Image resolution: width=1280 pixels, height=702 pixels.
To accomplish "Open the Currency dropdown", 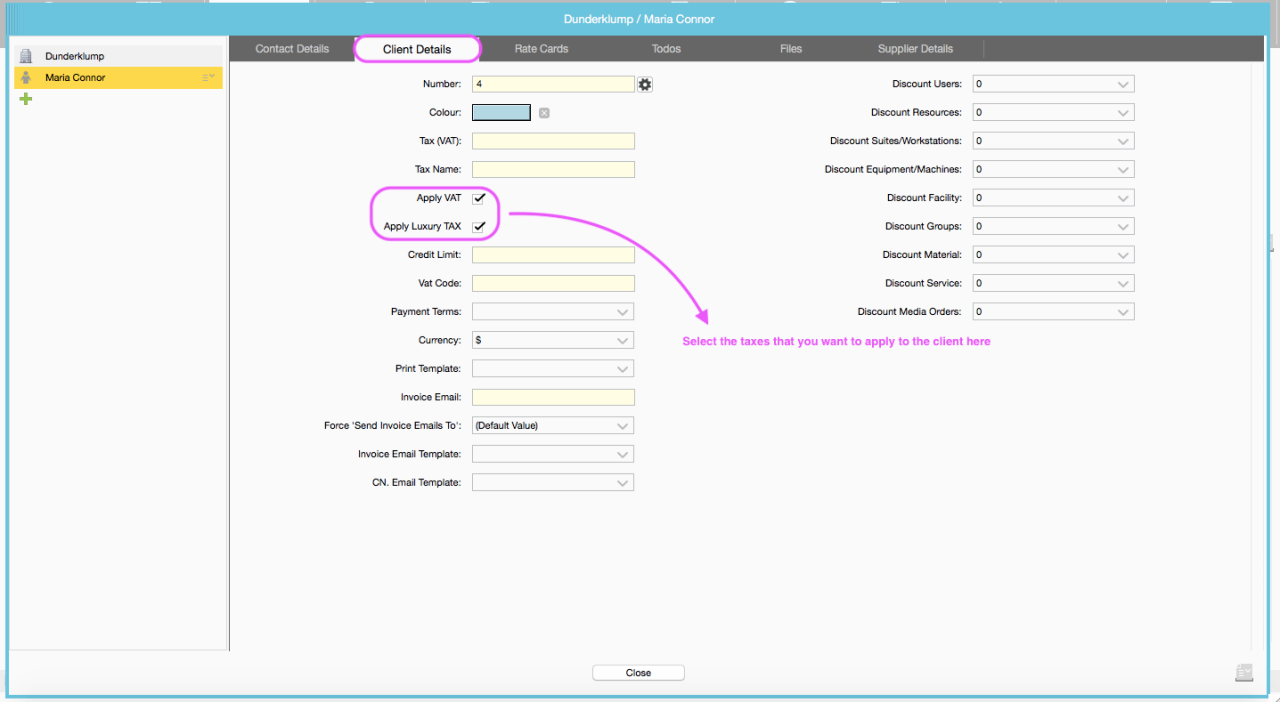I will 553,340.
